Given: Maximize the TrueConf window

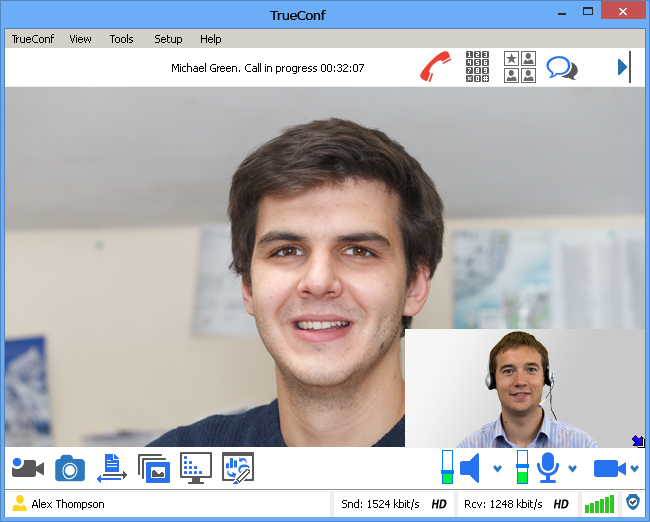Looking at the screenshot, I should (x=588, y=12).
